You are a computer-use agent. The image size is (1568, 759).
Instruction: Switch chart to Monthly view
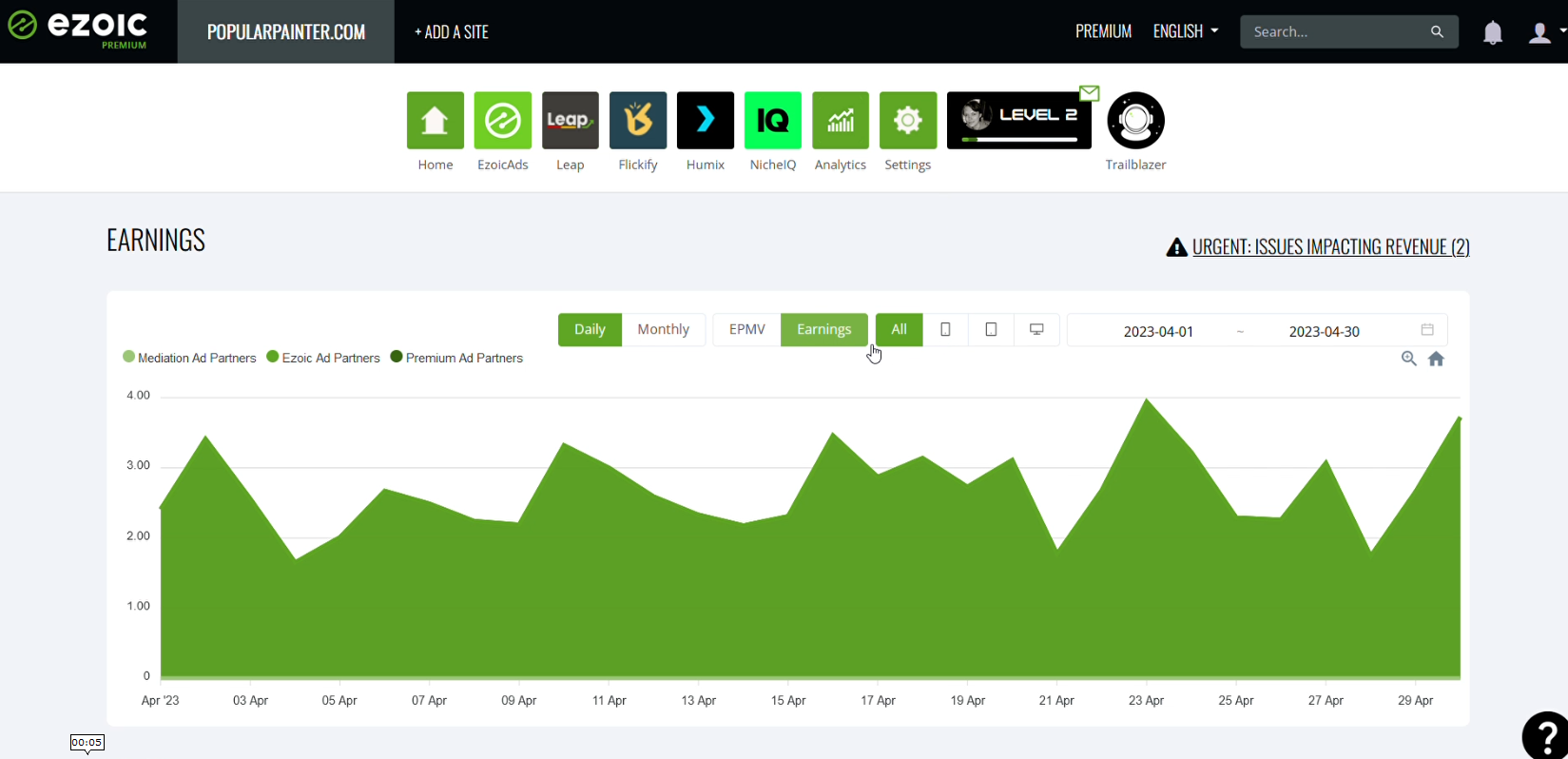click(x=663, y=329)
